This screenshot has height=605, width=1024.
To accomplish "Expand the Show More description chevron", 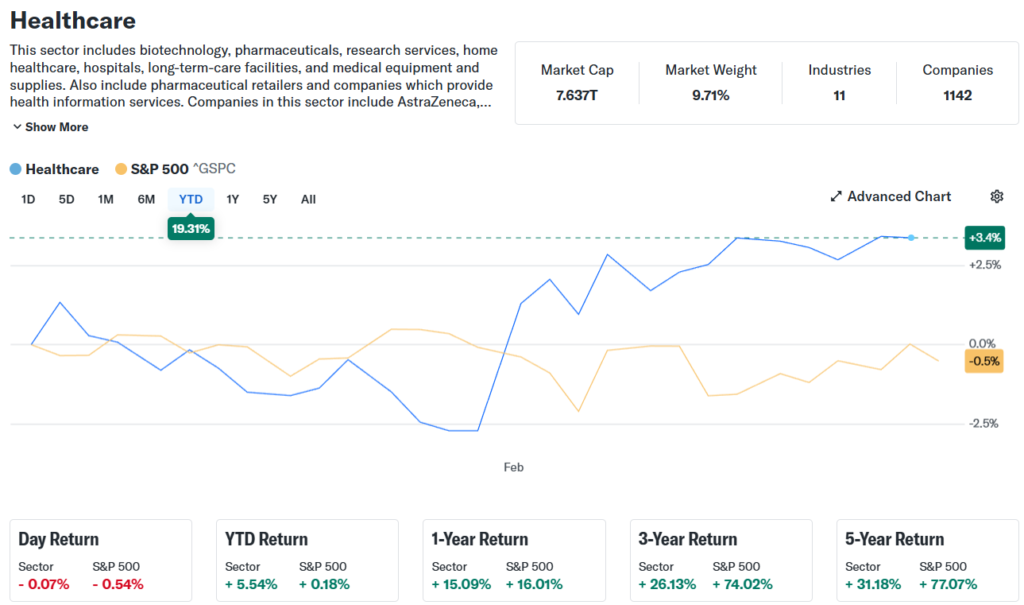I will tap(18, 127).
